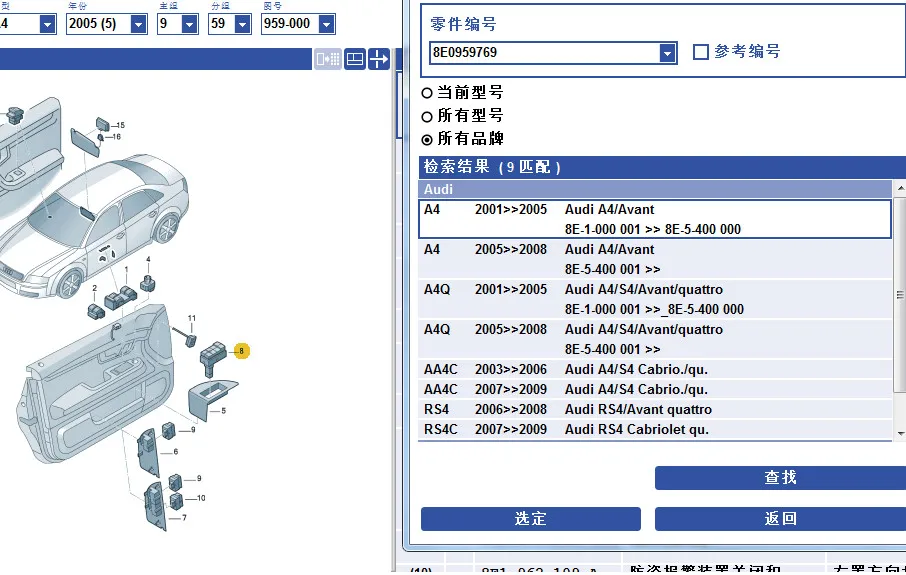This screenshot has width=906, height=575.
Task: Open the model dropdown ending in 4
Action: [x=47, y=24]
